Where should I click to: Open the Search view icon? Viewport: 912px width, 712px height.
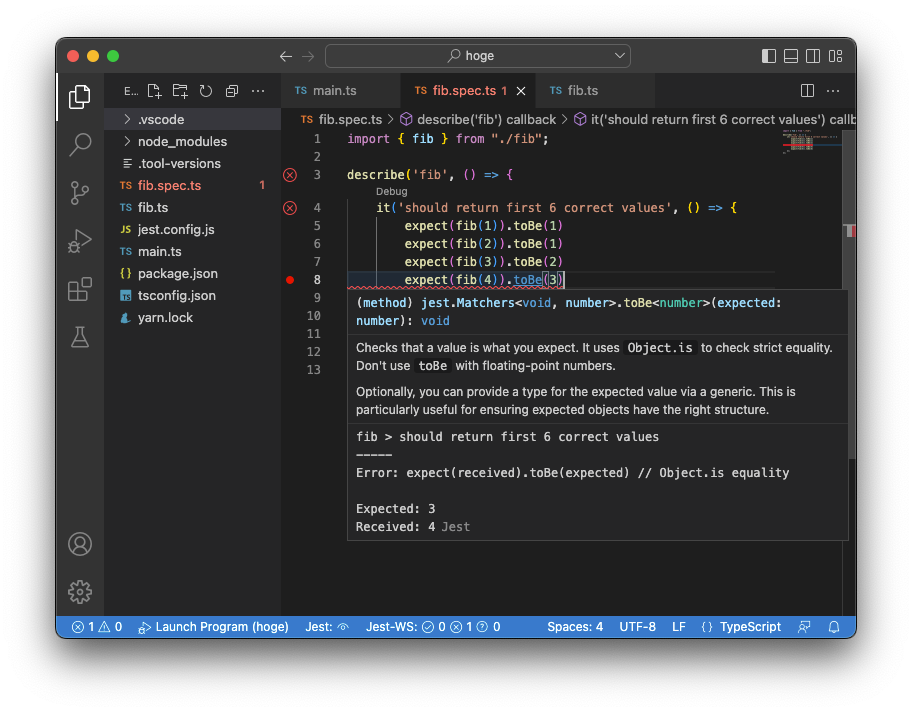(80, 145)
